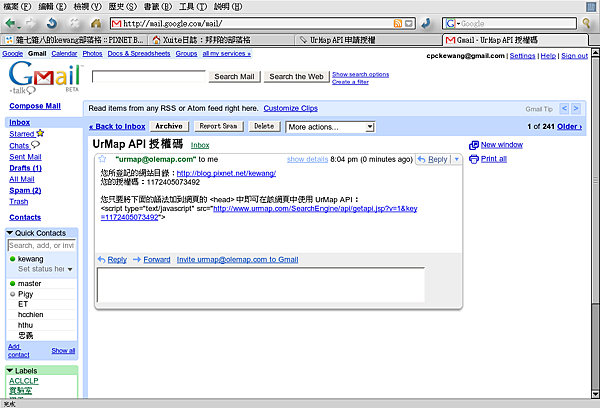Click the Search the Web button

[x=296, y=77]
